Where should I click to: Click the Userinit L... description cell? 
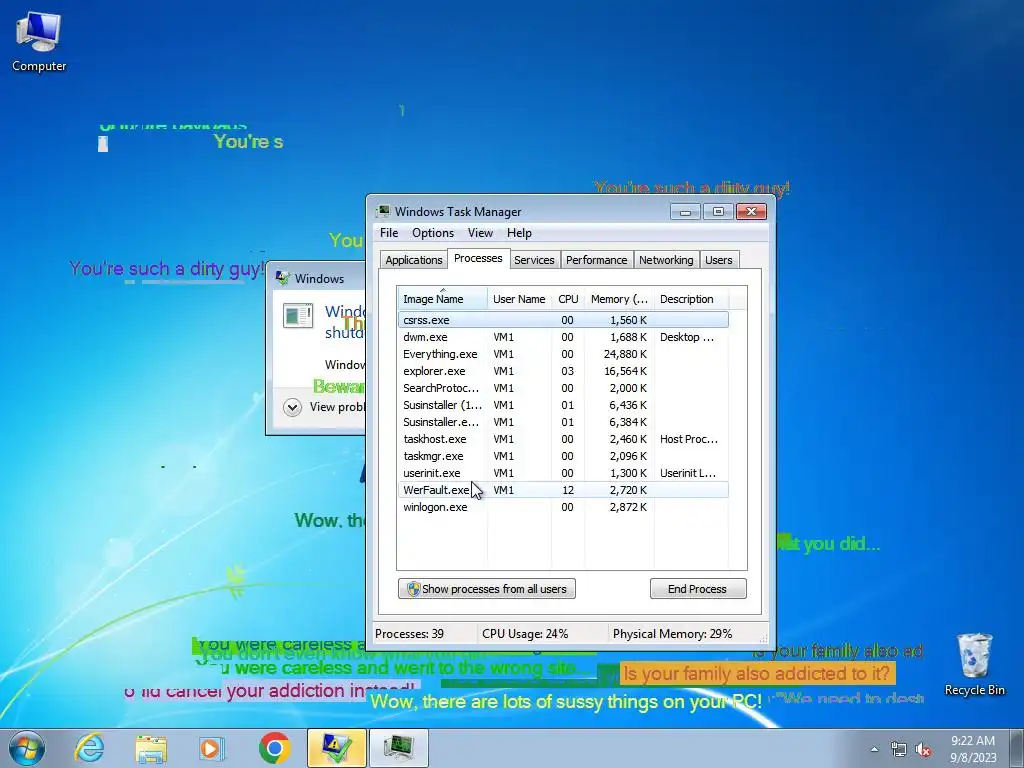(688, 473)
